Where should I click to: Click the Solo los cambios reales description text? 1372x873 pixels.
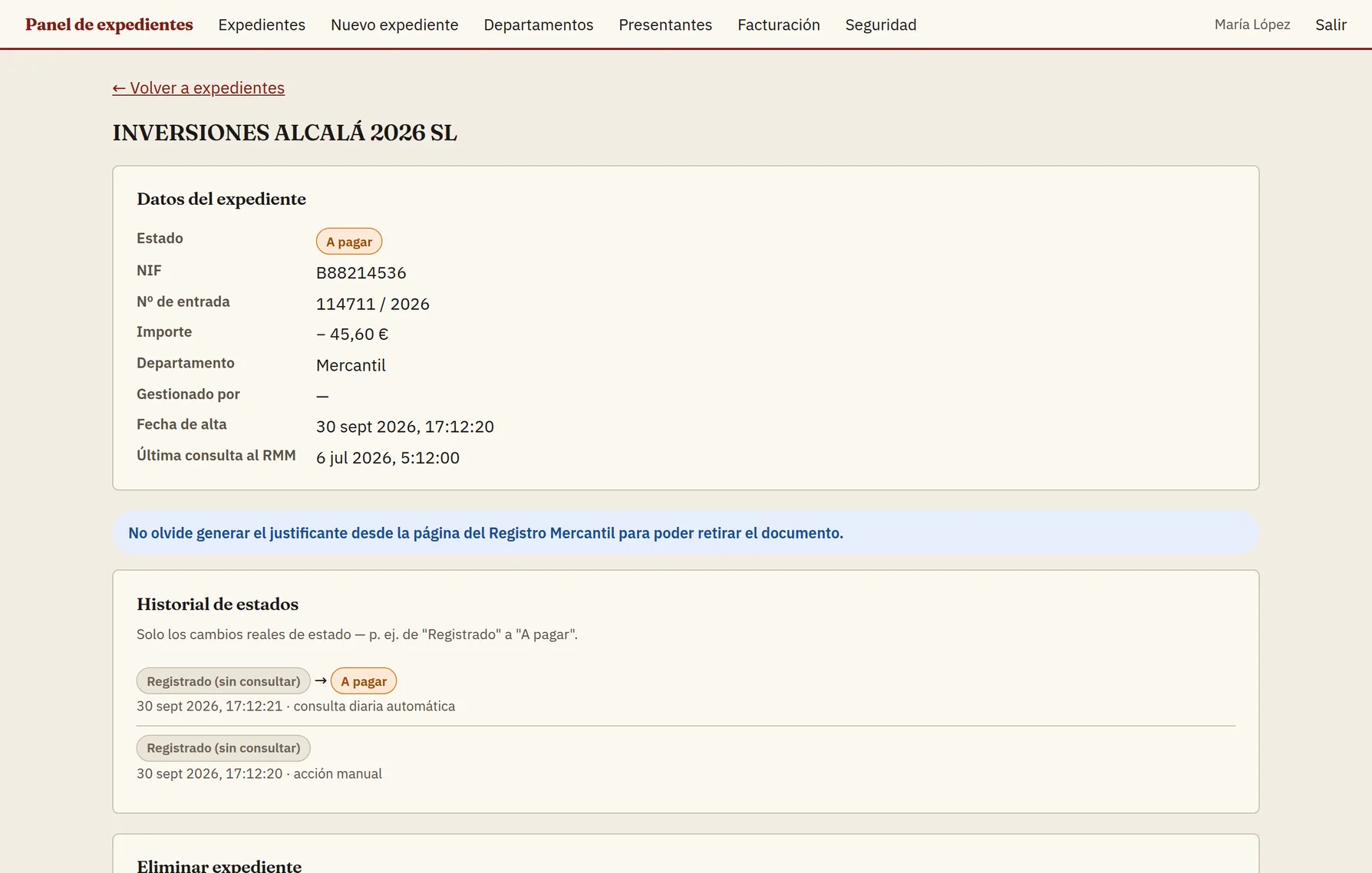coord(357,634)
